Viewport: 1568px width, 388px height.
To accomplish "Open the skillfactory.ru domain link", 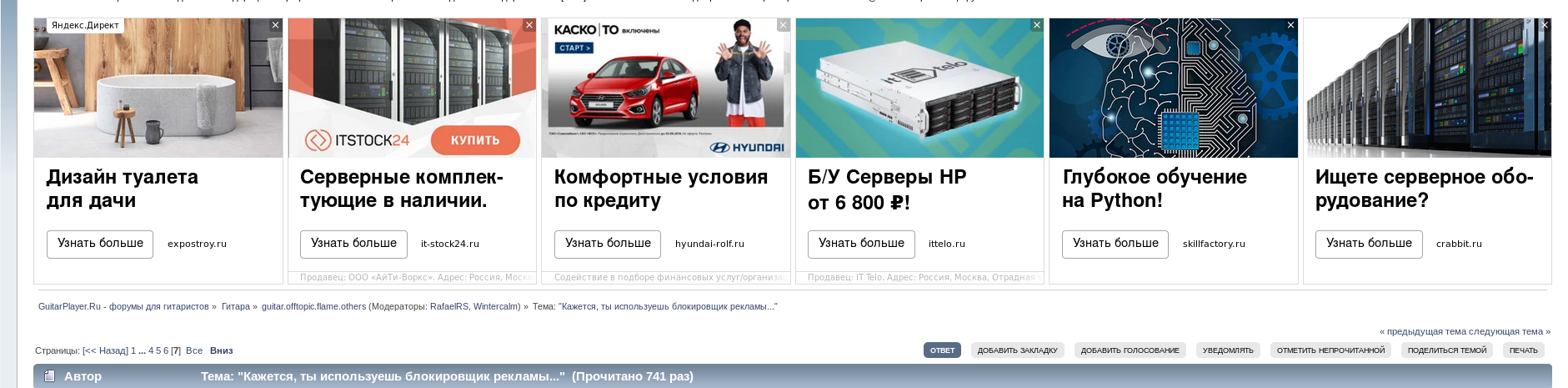I will coord(1214,244).
